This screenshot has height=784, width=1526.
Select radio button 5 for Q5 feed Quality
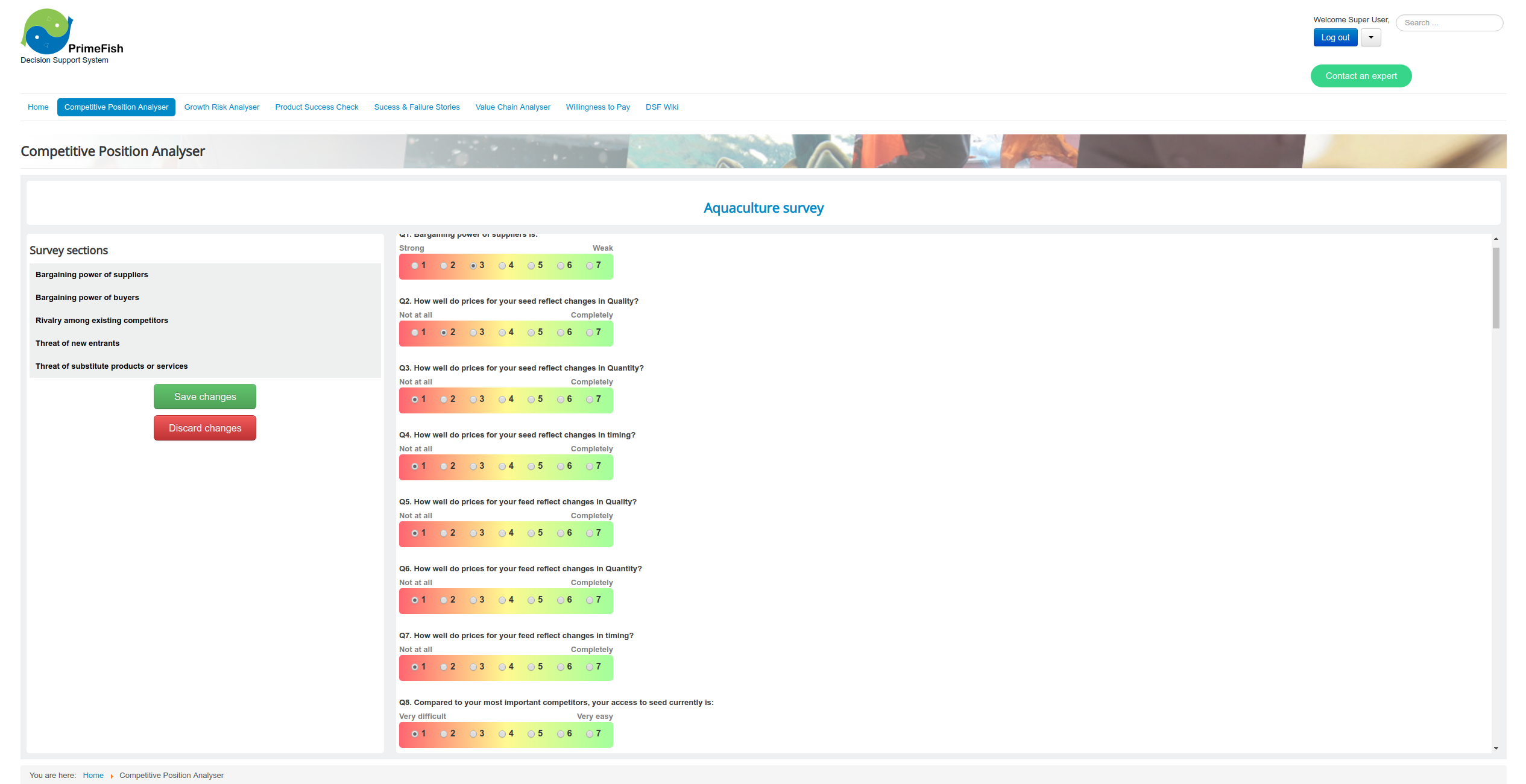click(530, 533)
